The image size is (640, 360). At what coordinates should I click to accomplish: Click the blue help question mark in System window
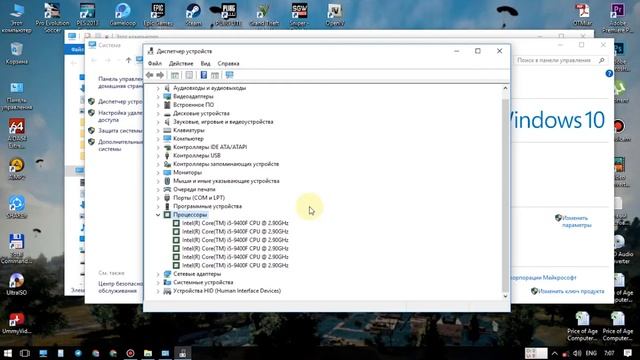point(609,73)
